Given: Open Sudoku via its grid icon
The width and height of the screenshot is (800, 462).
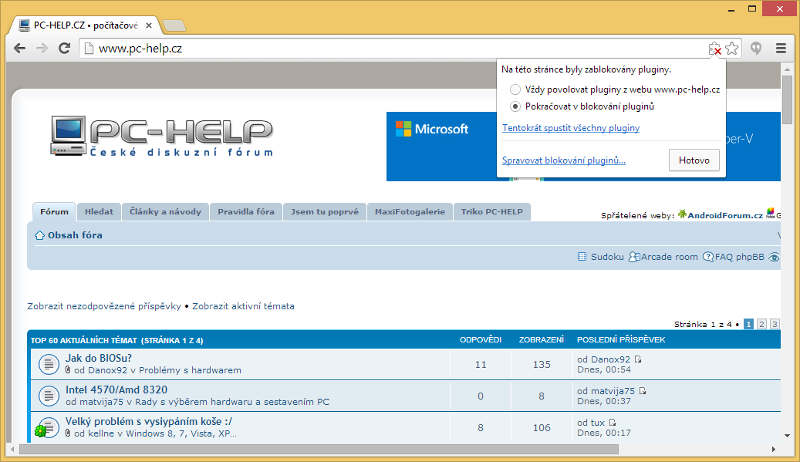Looking at the screenshot, I should [x=583, y=257].
